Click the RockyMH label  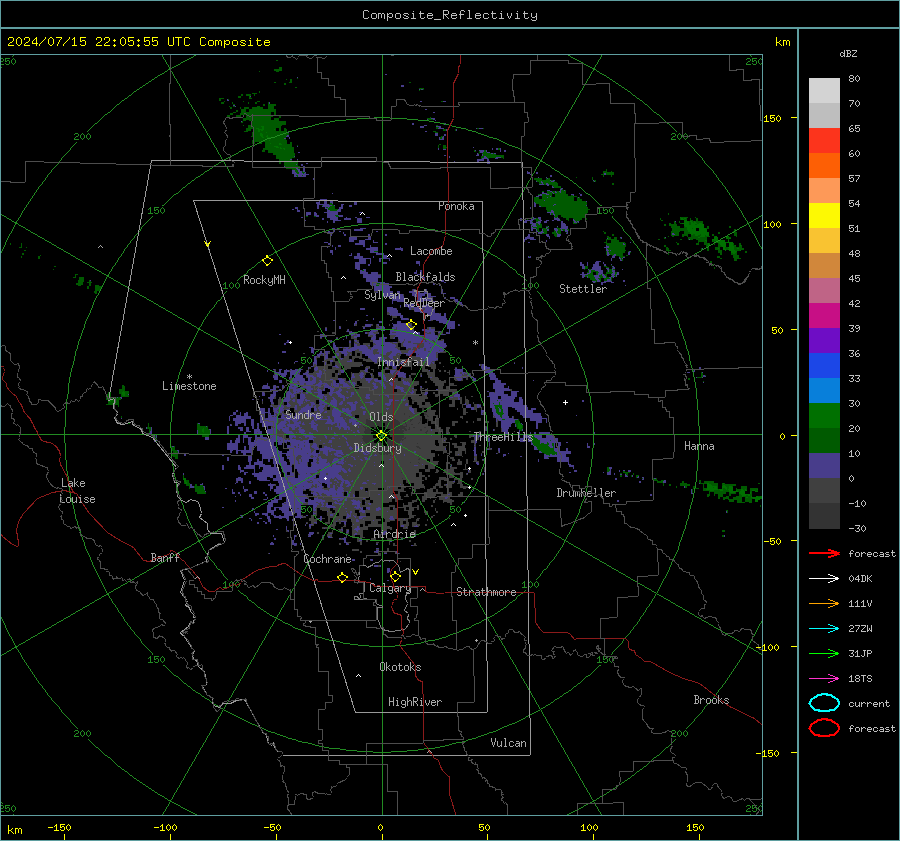click(x=264, y=280)
